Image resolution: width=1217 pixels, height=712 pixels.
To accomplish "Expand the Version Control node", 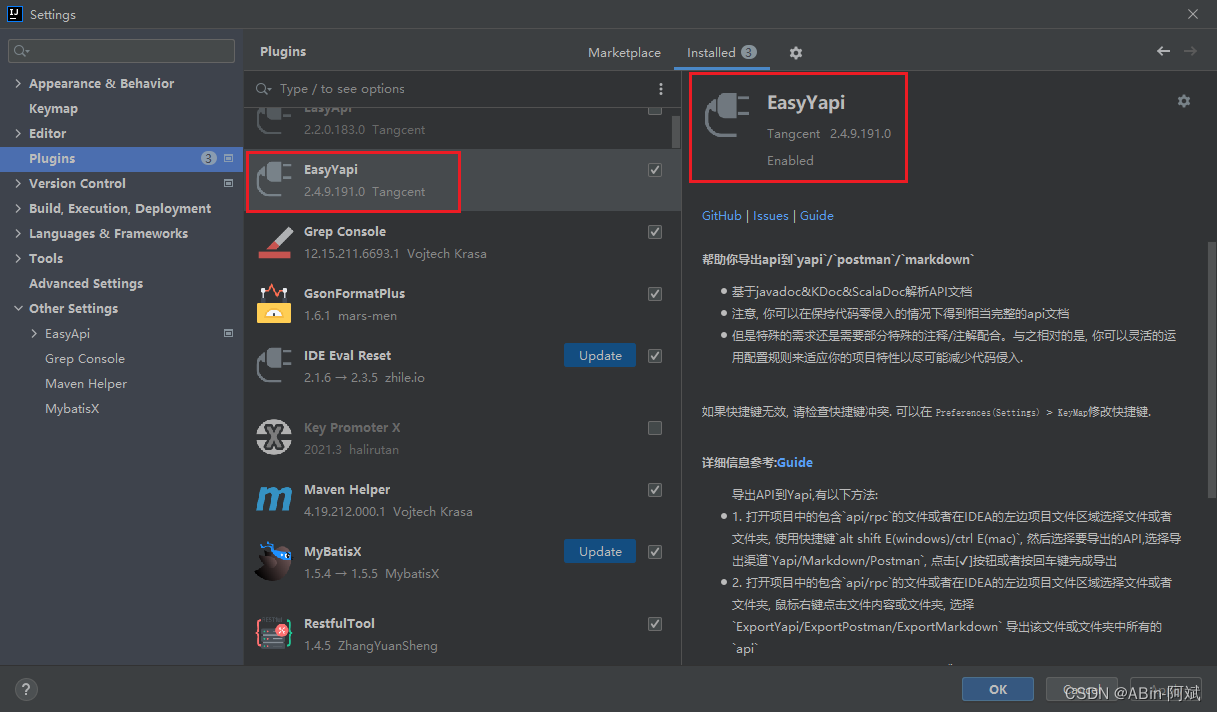I will 18,183.
